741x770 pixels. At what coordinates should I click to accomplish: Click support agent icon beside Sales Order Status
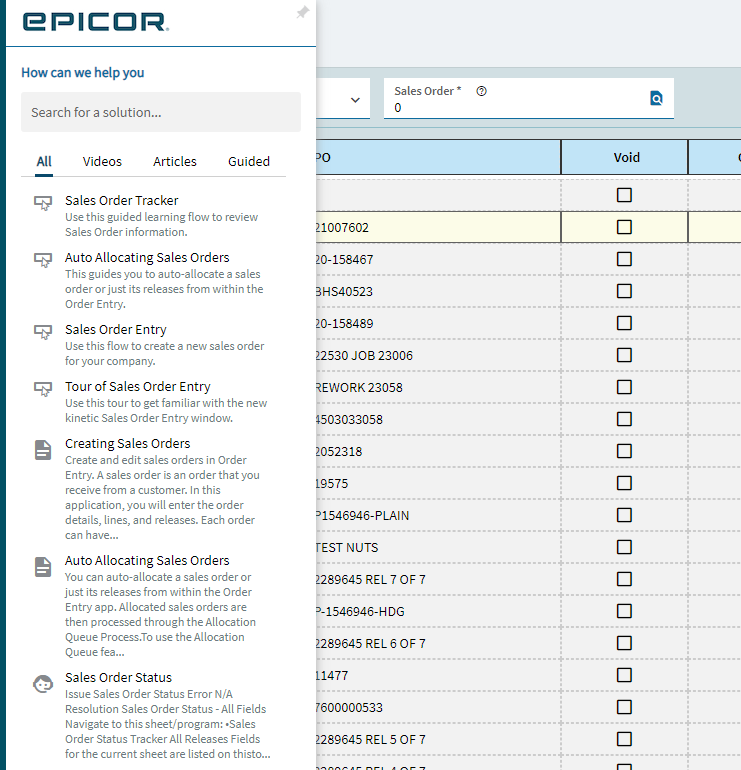coord(43,683)
